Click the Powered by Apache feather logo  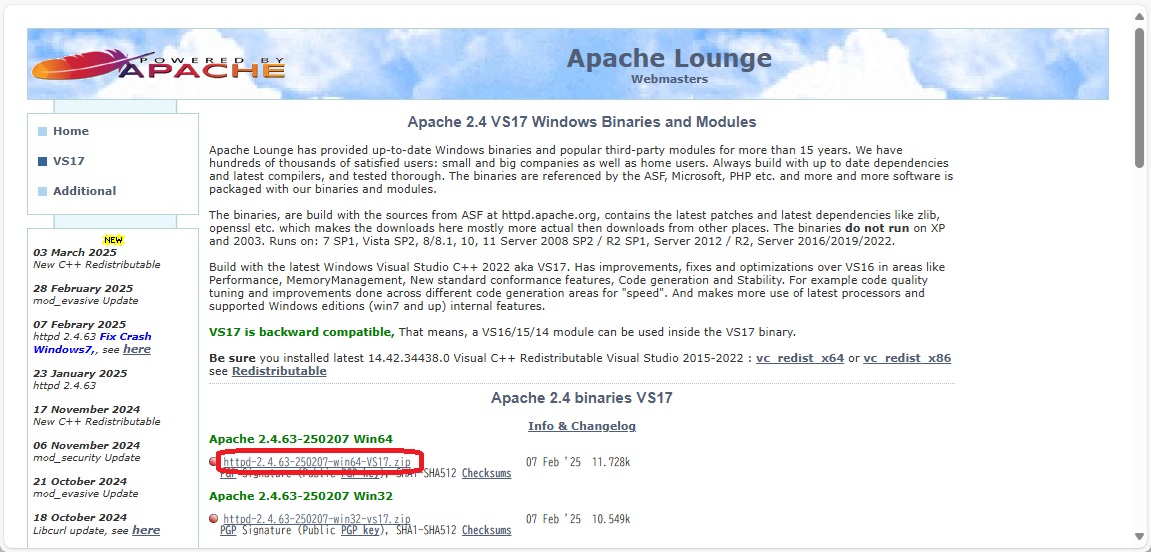158,64
